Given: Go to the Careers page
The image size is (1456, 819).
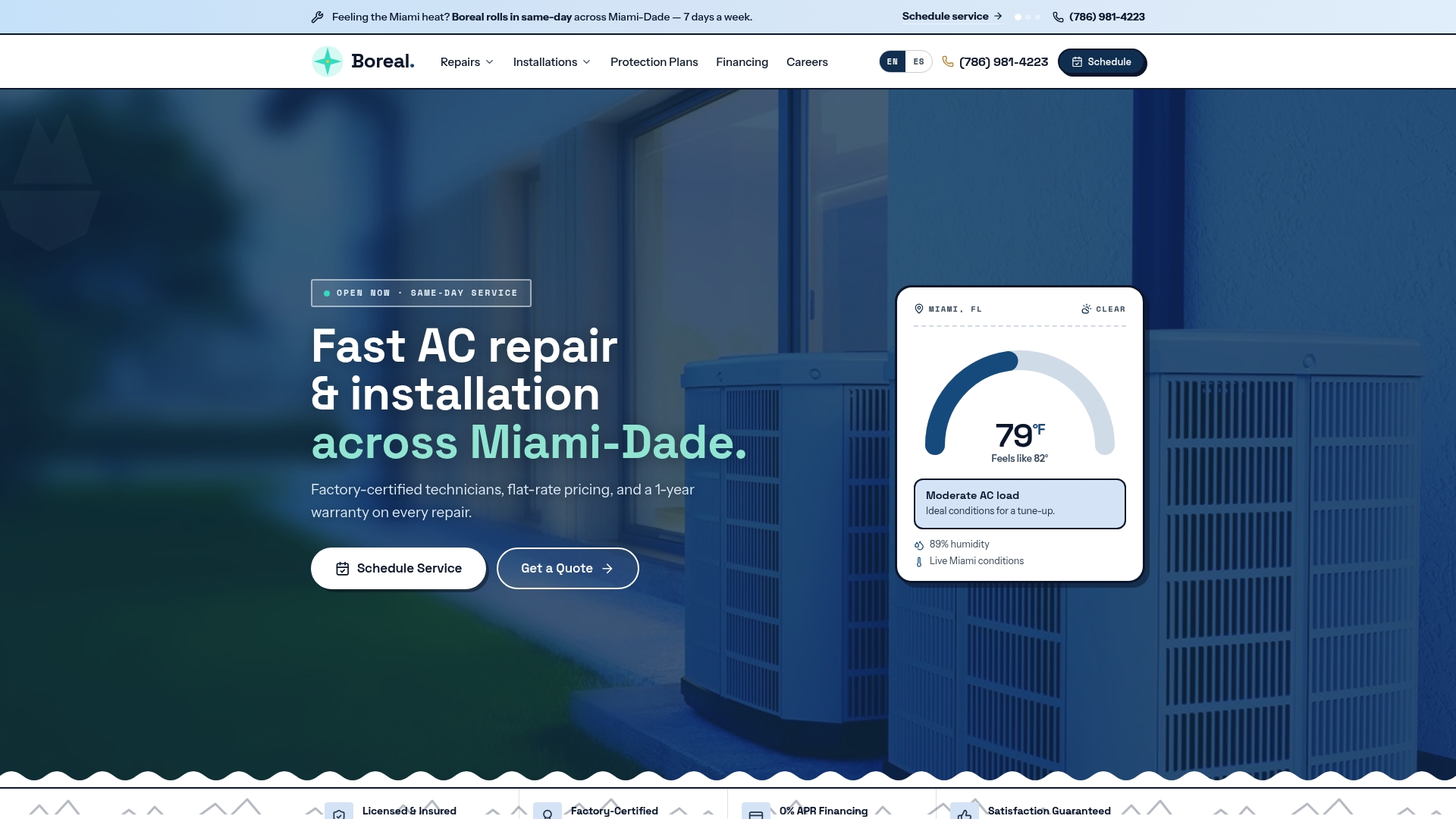Looking at the screenshot, I should [x=807, y=62].
